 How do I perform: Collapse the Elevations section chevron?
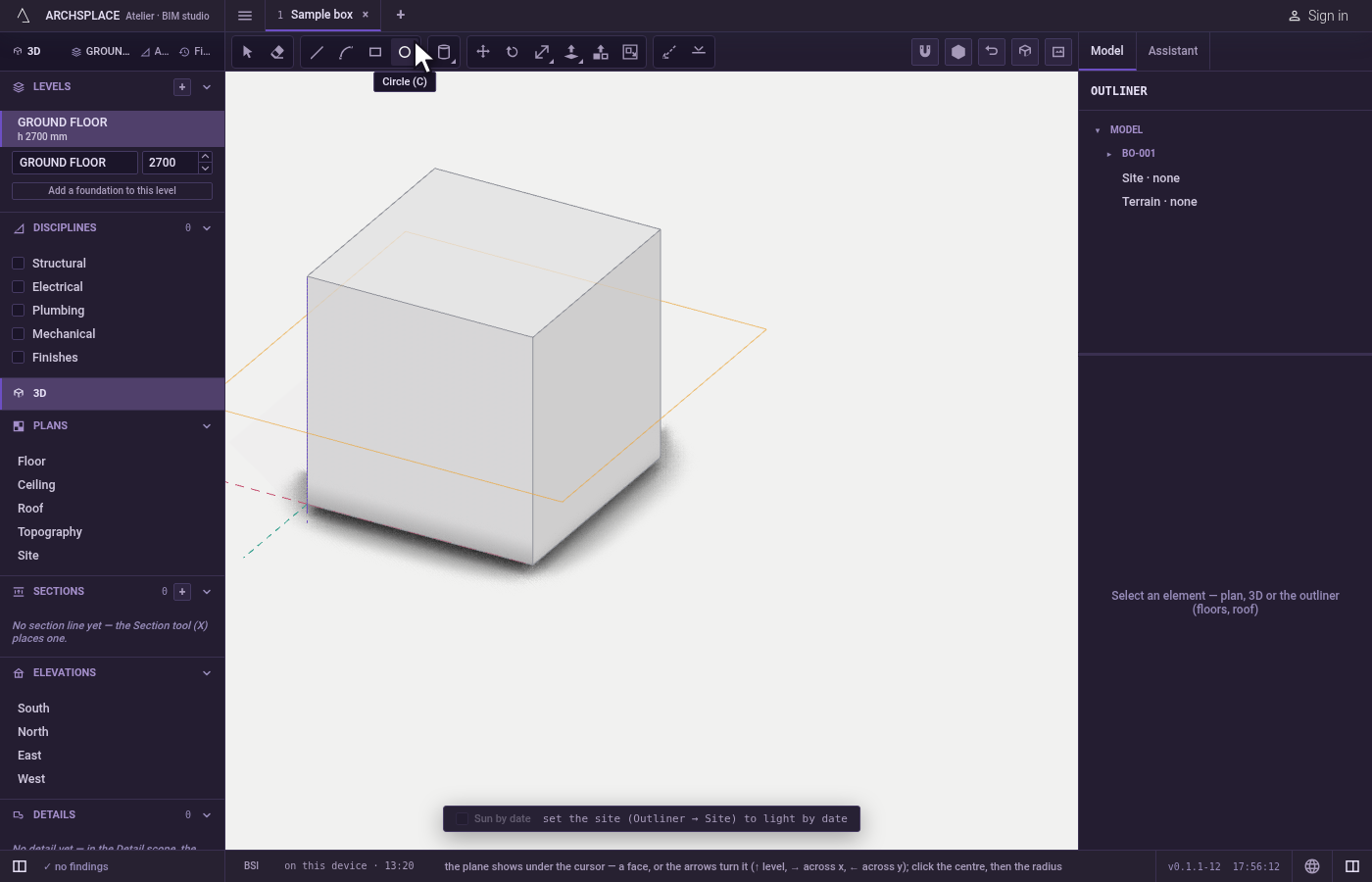point(207,673)
